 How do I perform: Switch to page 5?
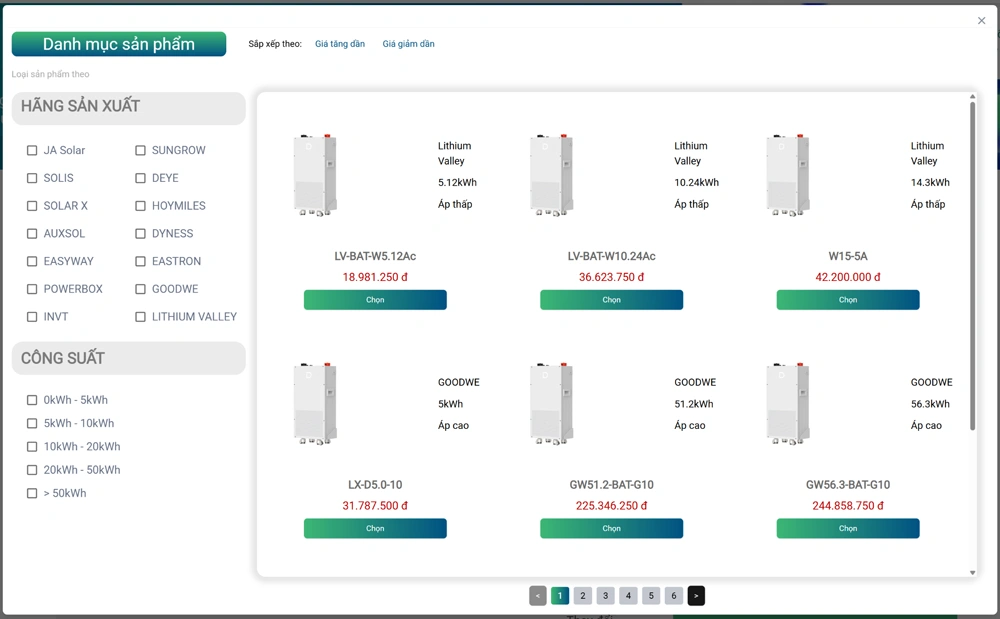pos(651,595)
